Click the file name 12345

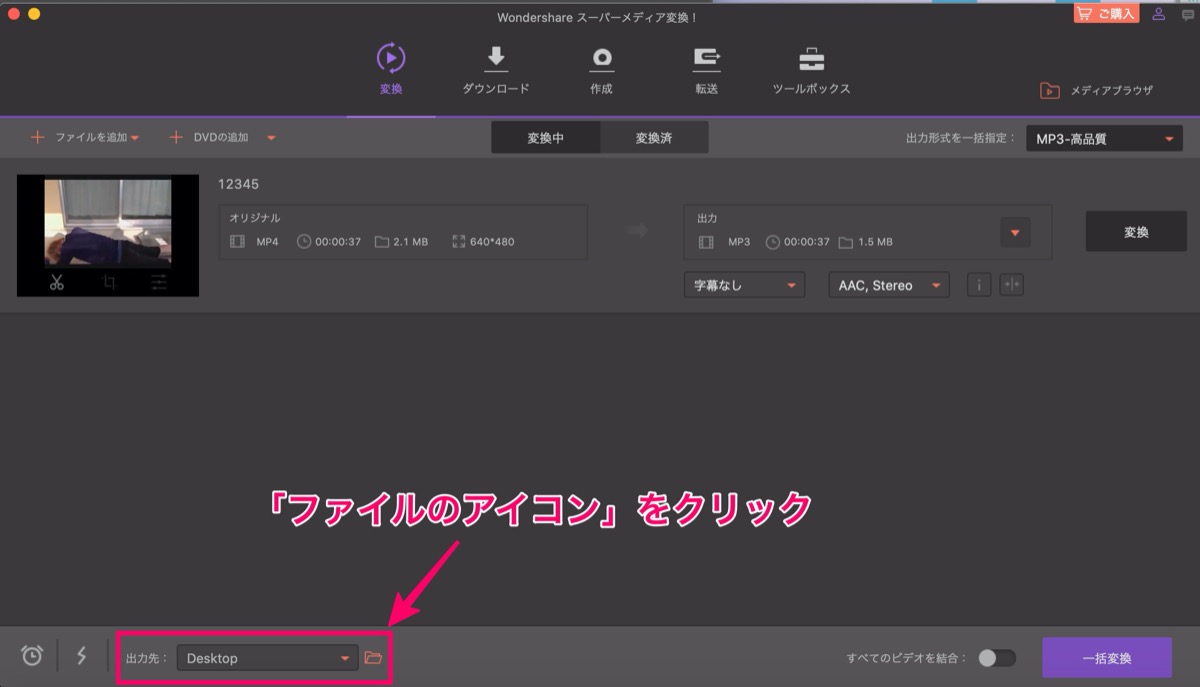(x=239, y=184)
